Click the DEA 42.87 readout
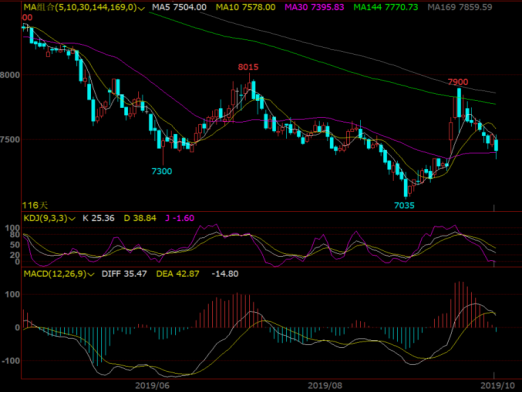522x393 pixels. [x=178, y=274]
